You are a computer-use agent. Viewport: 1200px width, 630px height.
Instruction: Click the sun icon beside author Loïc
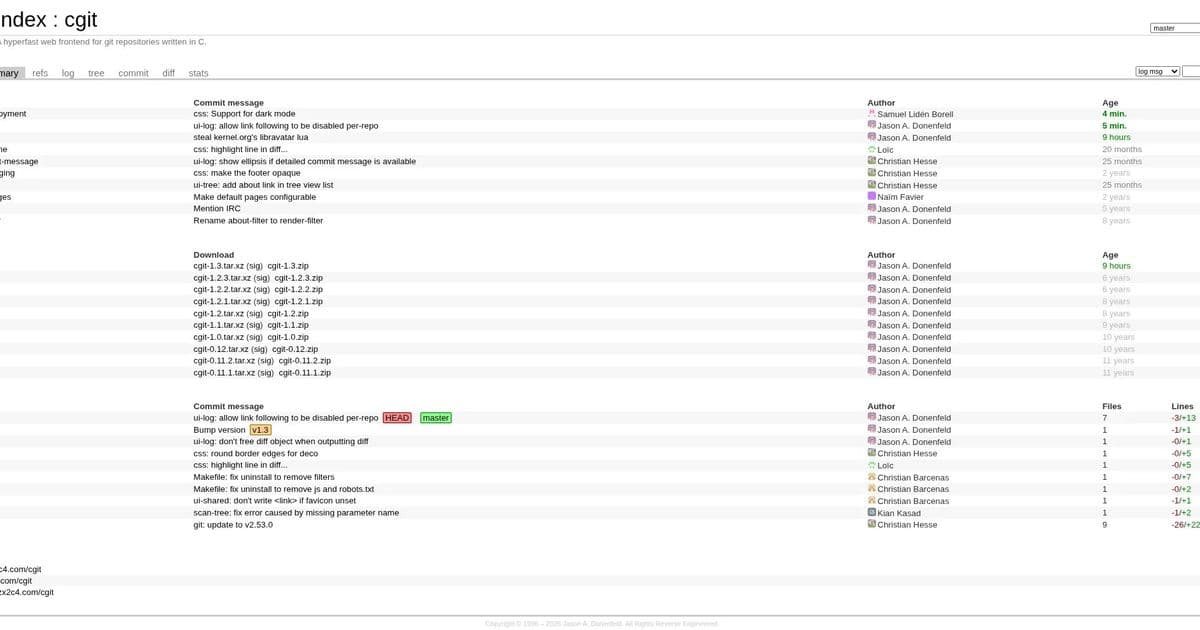pyautogui.click(x=871, y=149)
